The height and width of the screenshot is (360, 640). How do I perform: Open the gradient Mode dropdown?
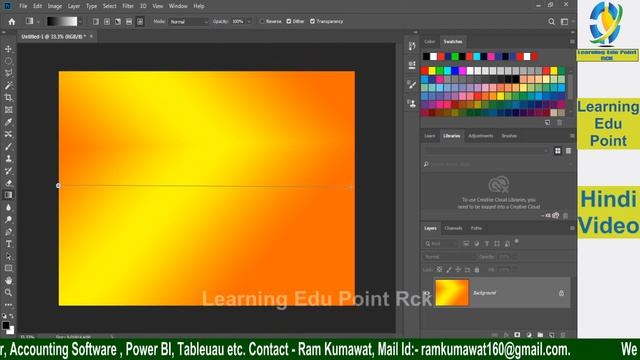coord(188,22)
